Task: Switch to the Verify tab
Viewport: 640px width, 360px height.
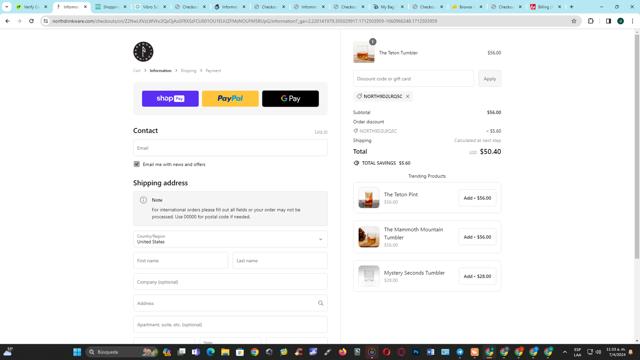Action: click(31, 7)
